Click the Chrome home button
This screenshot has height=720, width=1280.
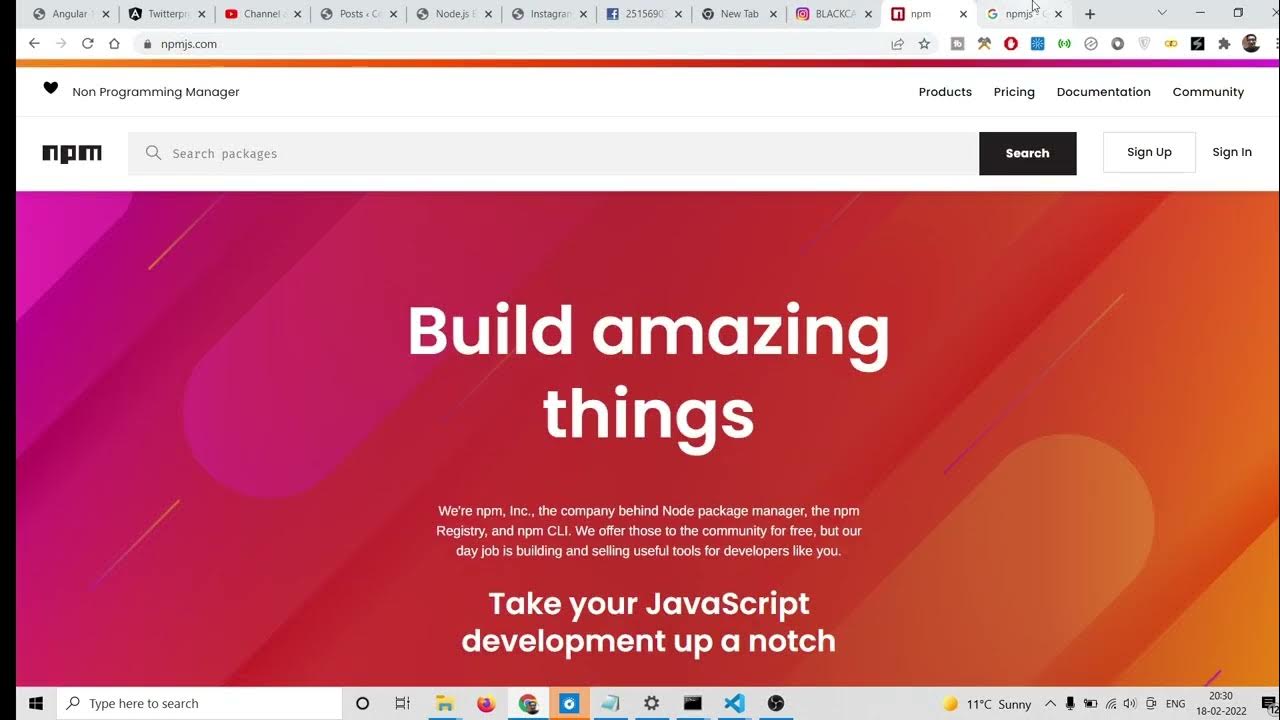click(114, 44)
